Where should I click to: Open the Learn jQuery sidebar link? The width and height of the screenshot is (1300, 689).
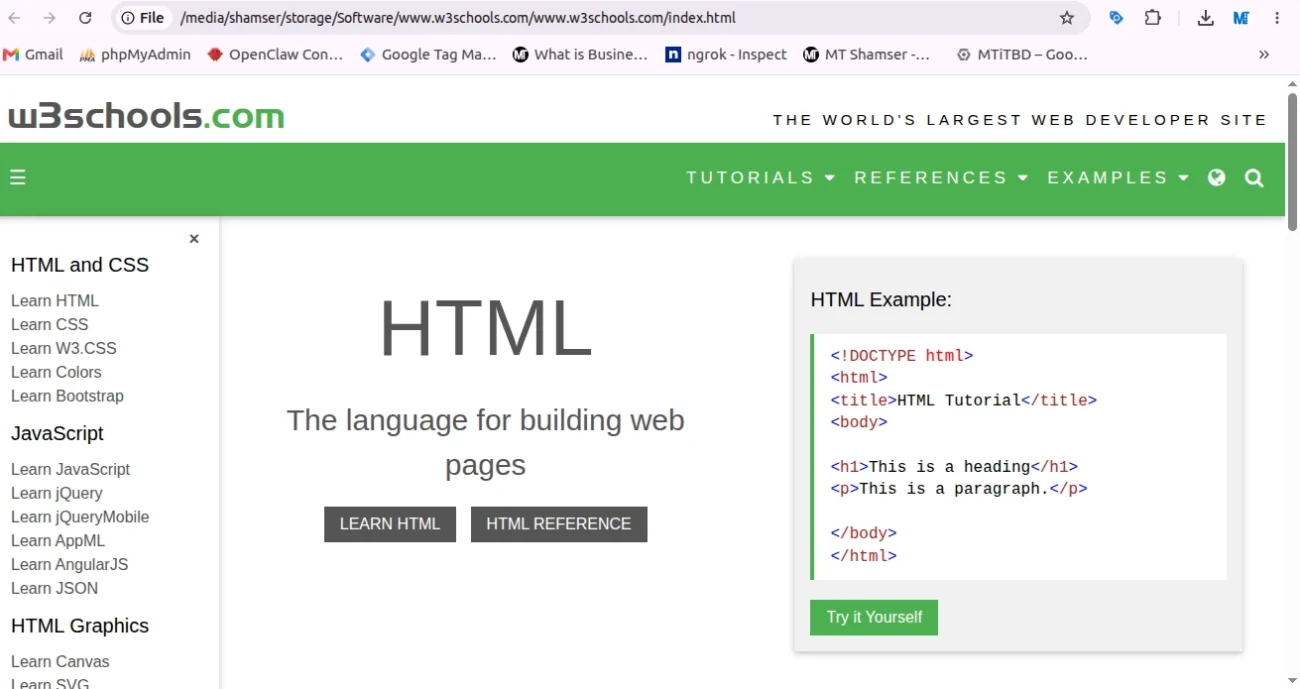[57, 494]
